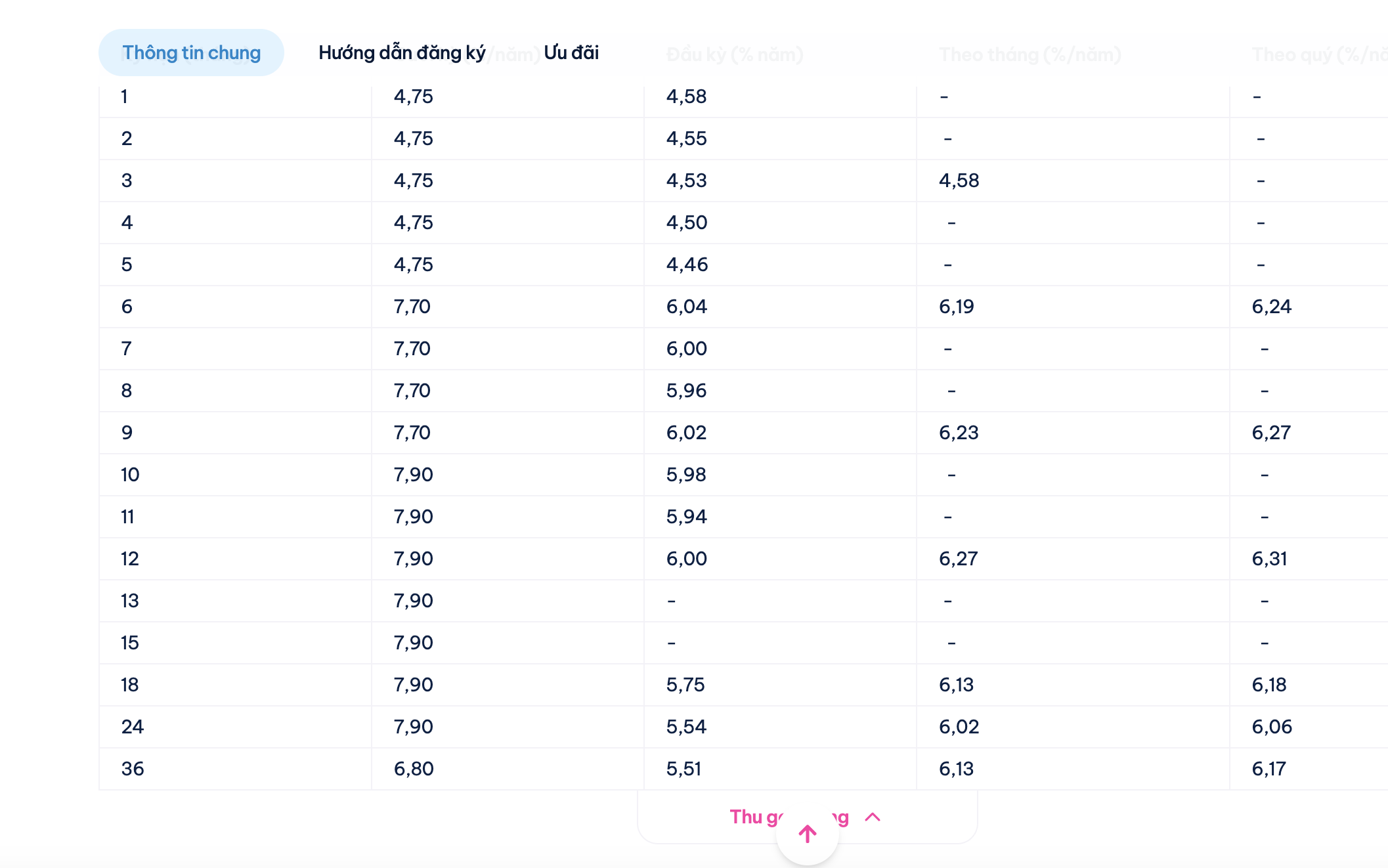
Task: Select the 36-month term row label
Action: (x=133, y=769)
